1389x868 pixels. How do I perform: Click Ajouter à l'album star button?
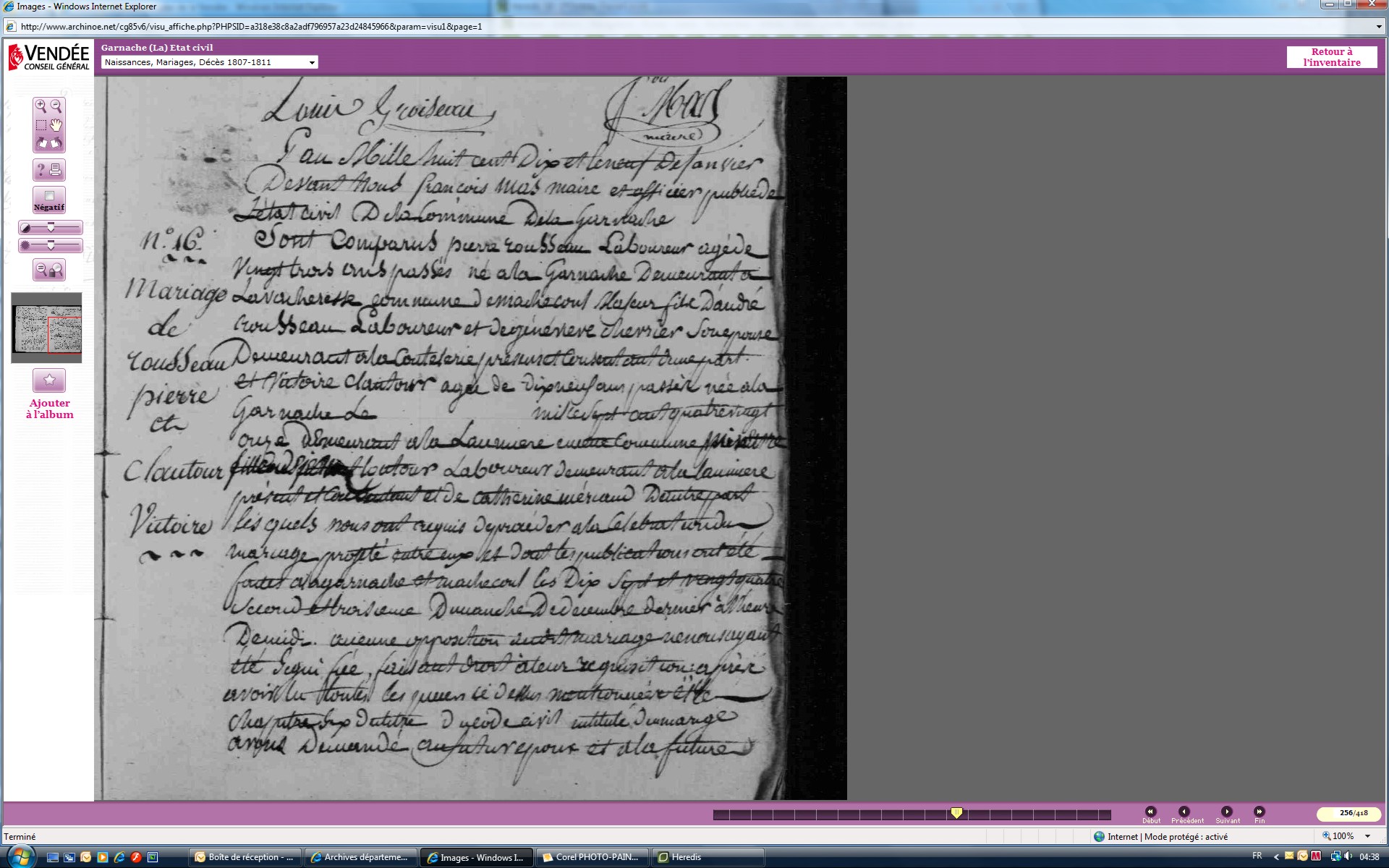49,380
